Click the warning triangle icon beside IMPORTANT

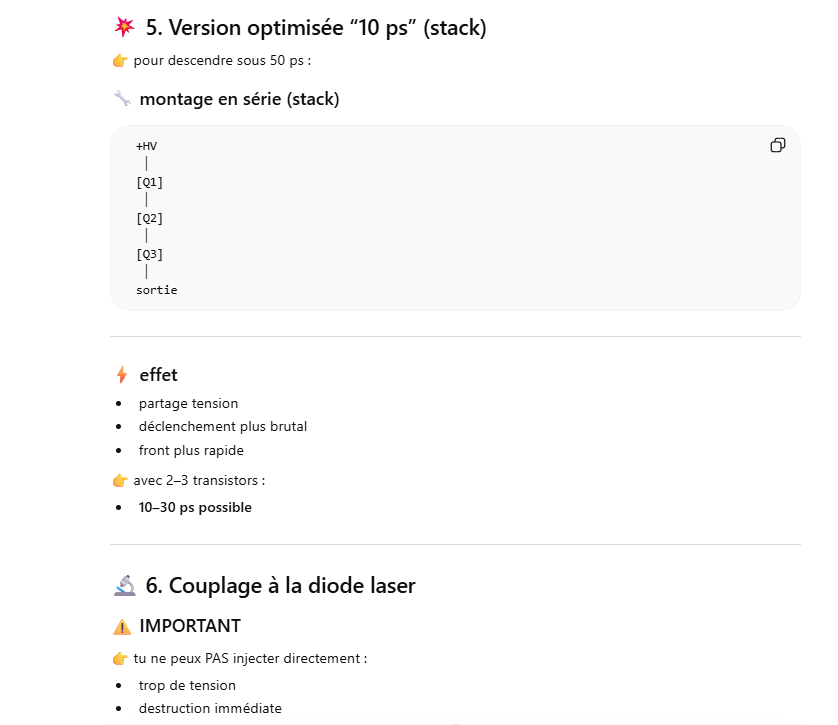click(x=122, y=627)
